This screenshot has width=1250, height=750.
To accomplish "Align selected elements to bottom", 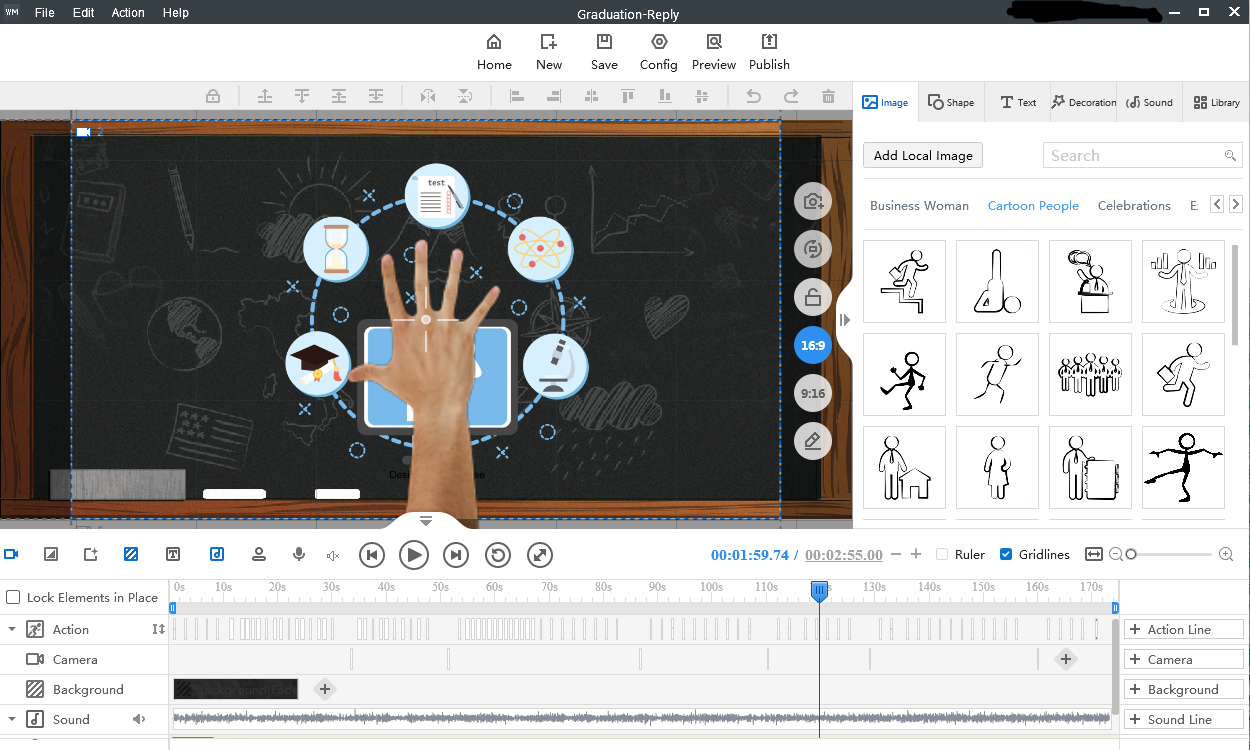I will pos(664,96).
